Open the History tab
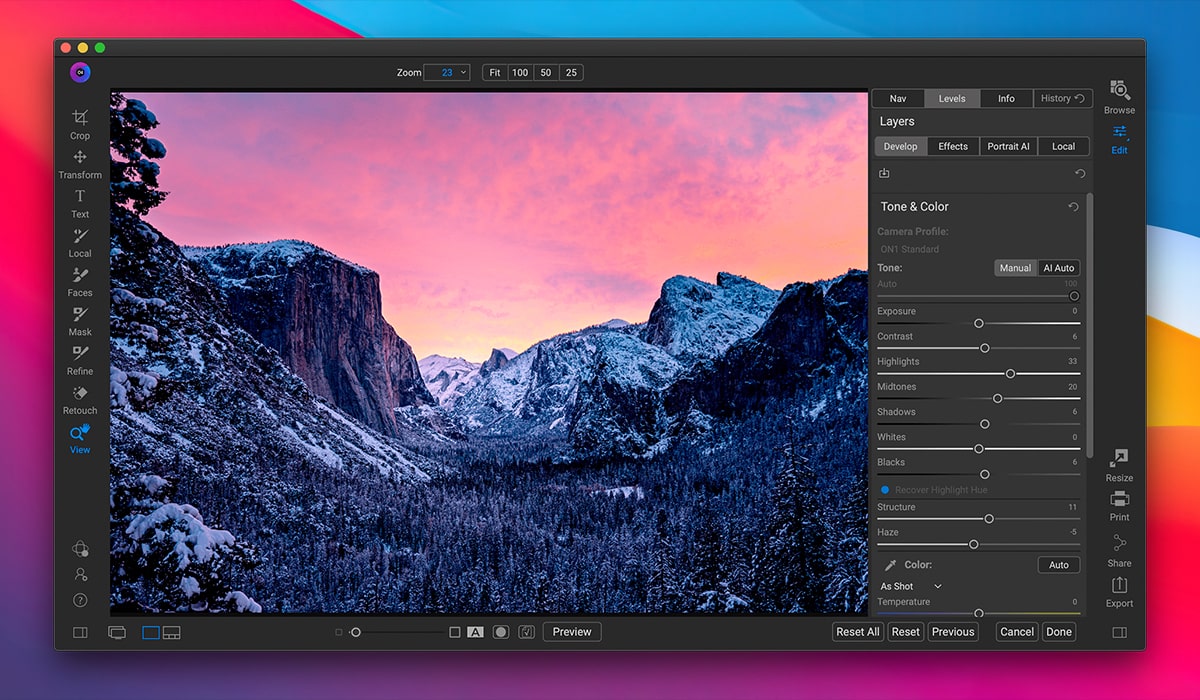Image resolution: width=1200 pixels, height=700 pixels. coord(1062,98)
